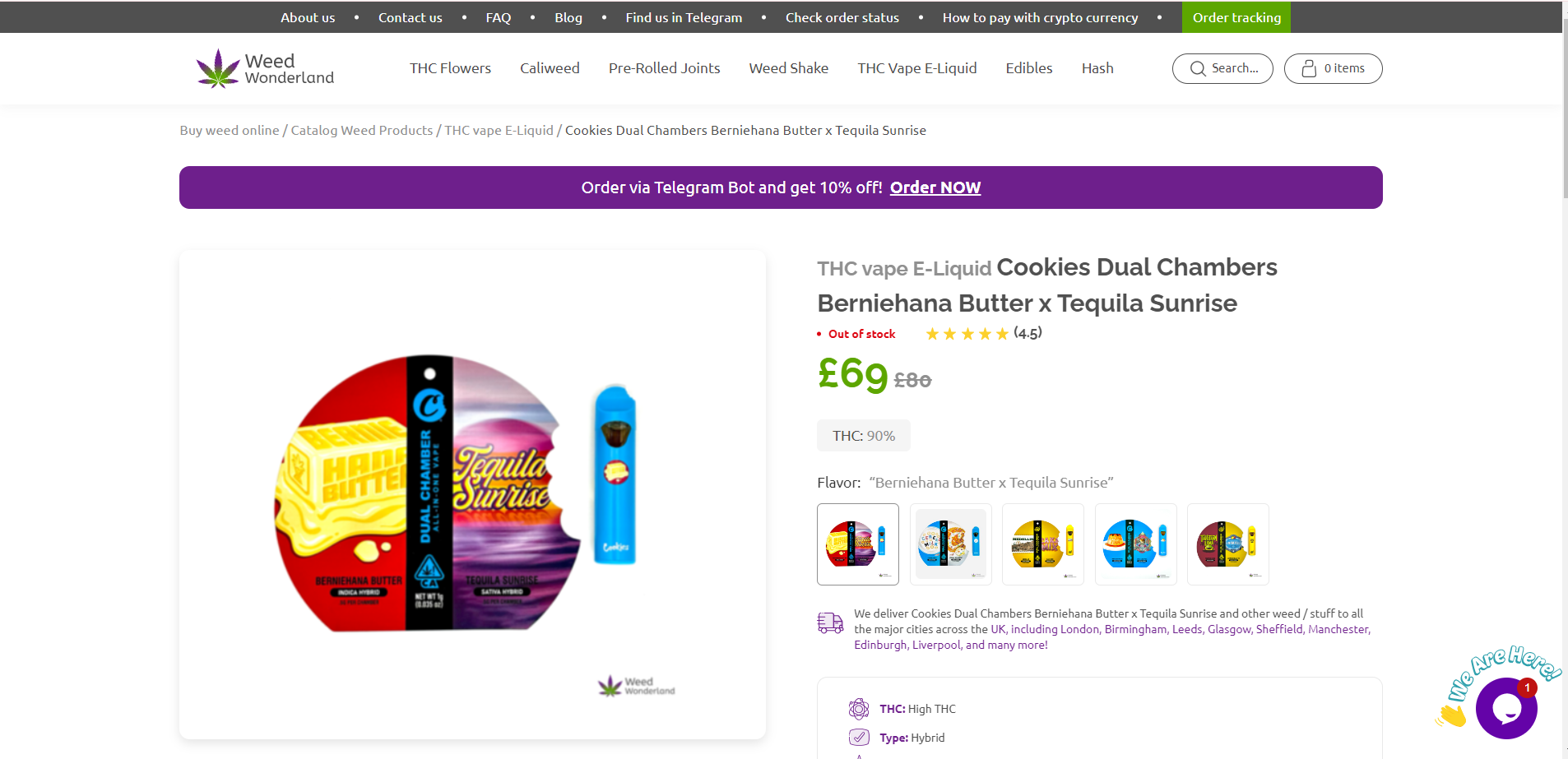Click the star rating icons

(x=967, y=334)
